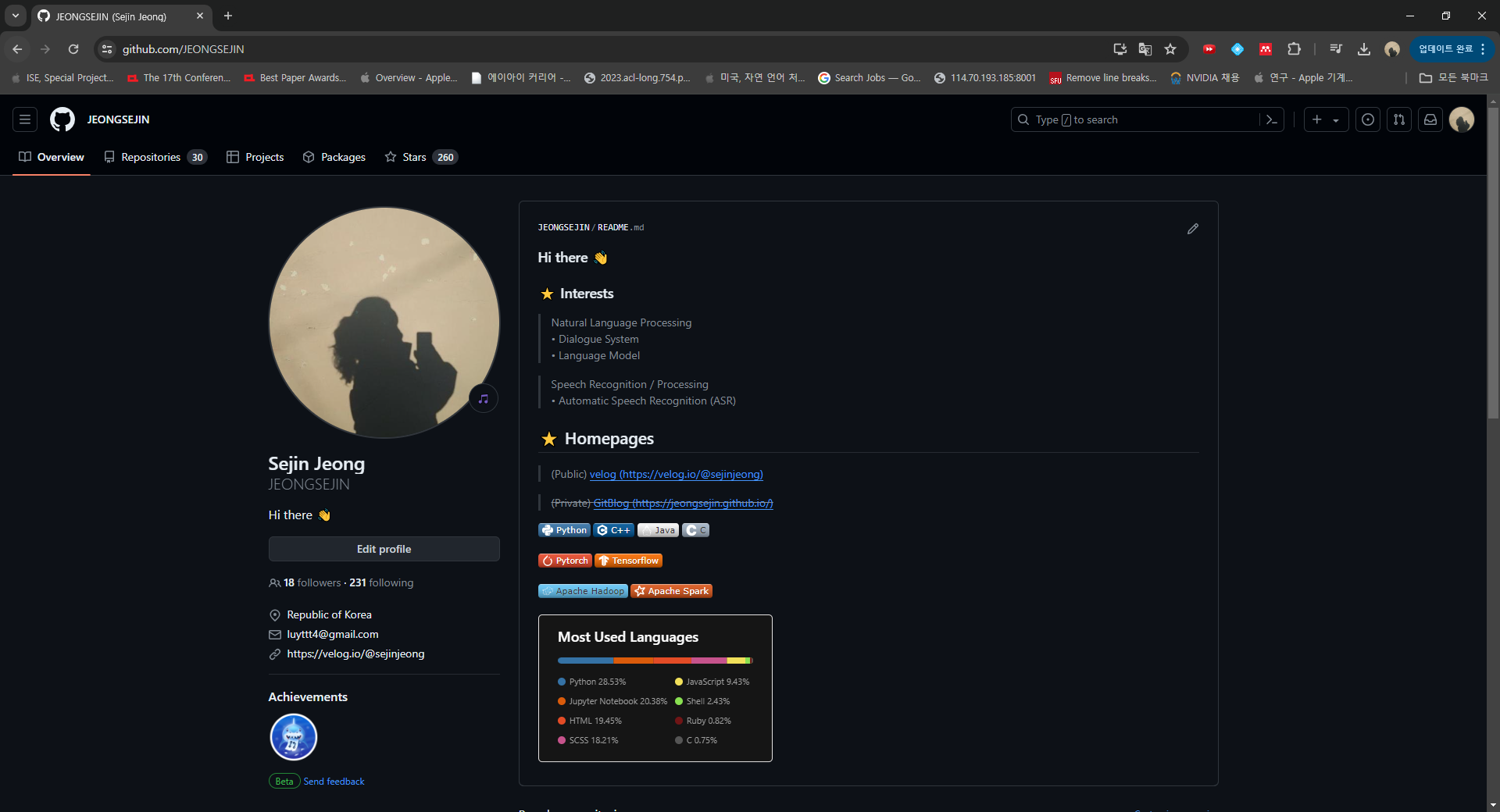1500x812 pixels.
Task: Click the Tensorflow badge
Action: click(x=629, y=561)
